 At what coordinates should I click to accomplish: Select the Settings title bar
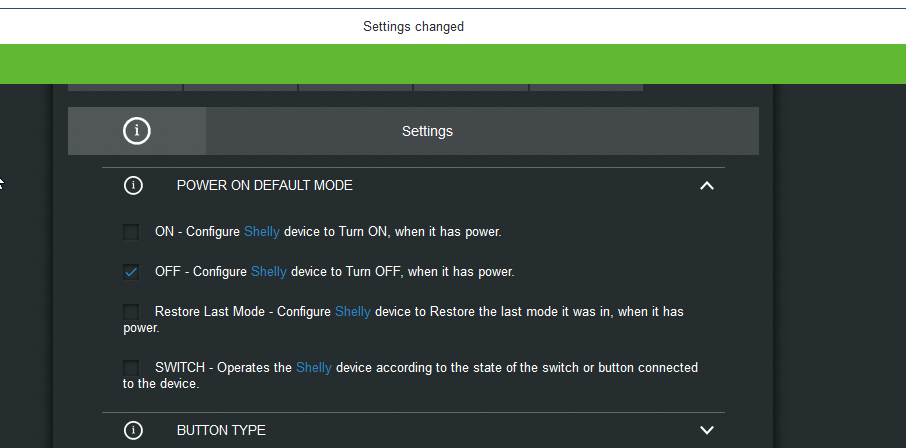pyautogui.click(x=413, y=131)
